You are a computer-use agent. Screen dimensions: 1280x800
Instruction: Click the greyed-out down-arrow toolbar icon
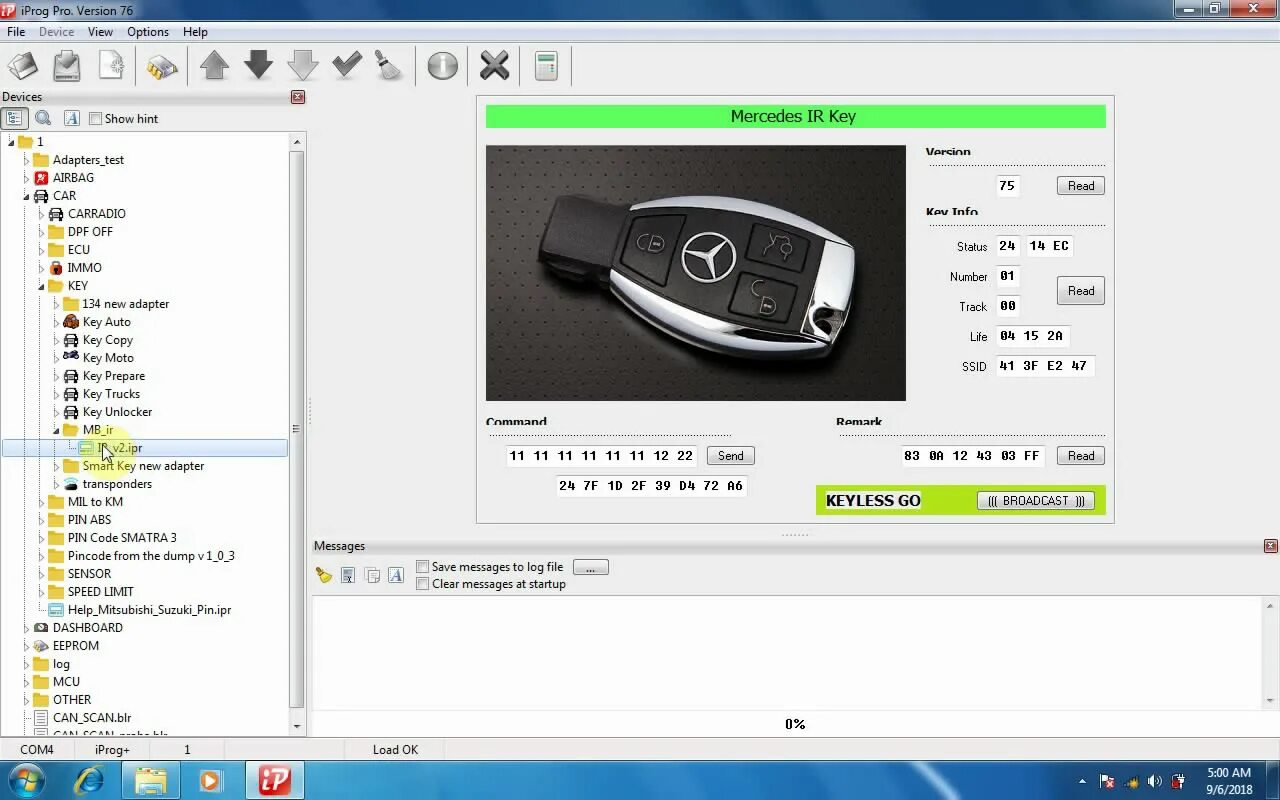(302, 67)
